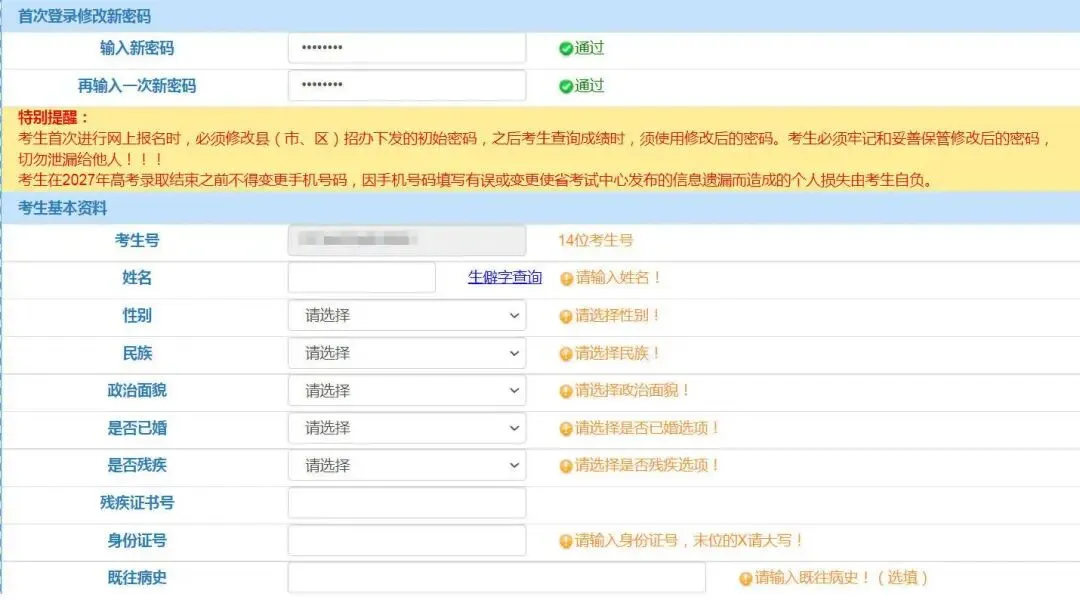
Task: Expand the 是否已婚 dropdown
Action: pyautogui.click(x=407, y=428)
